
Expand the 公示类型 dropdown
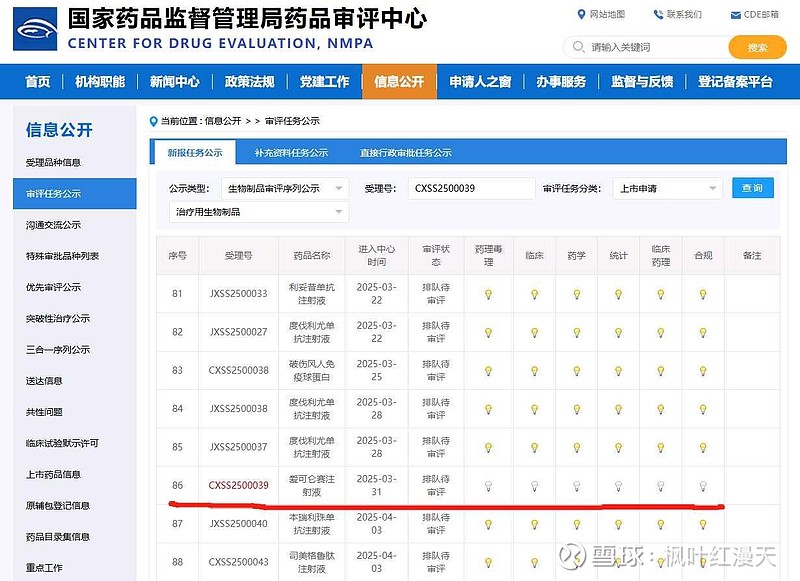point(285,188)
